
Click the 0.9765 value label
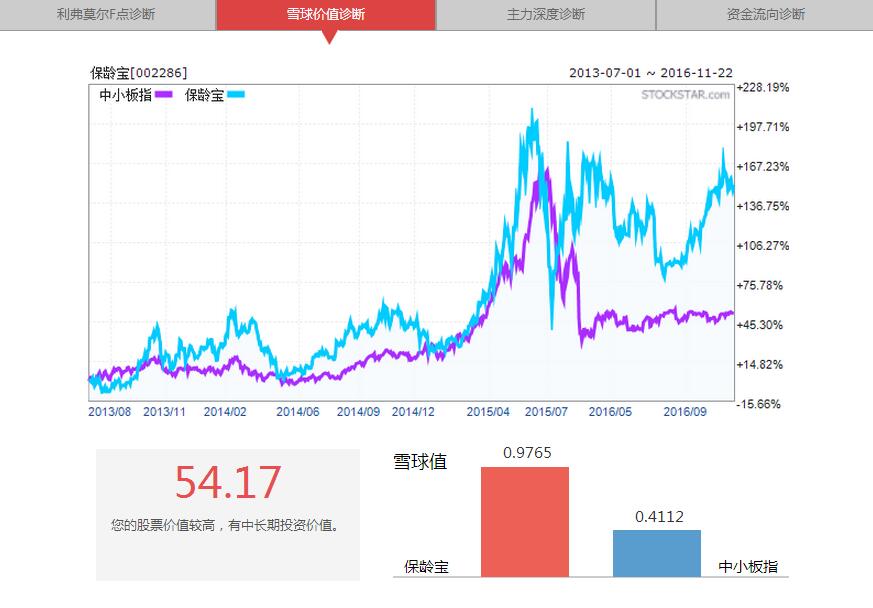pos(527,453)
